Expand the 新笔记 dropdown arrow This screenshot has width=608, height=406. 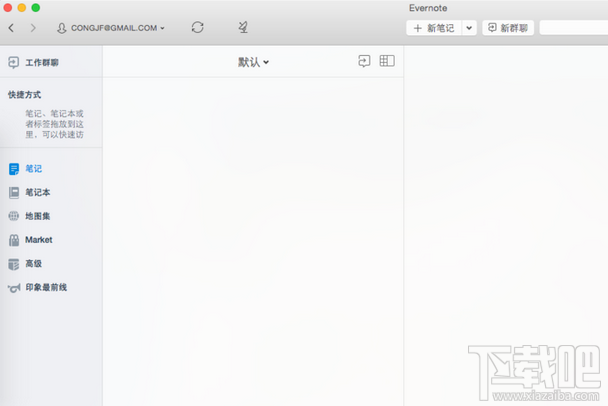click(x=469, y=28)
